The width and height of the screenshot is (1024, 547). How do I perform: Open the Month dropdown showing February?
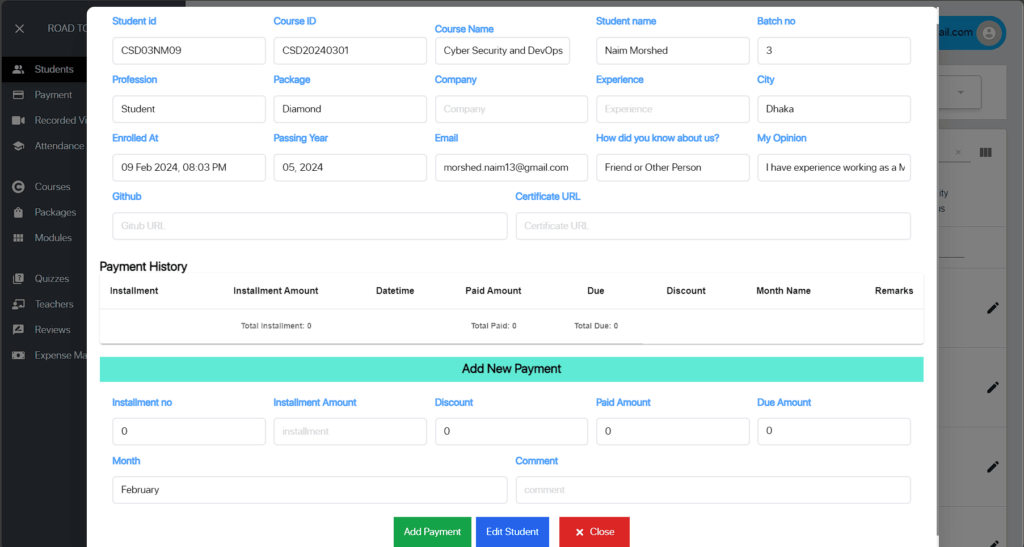pyautogui.click(x=309, y=490)
